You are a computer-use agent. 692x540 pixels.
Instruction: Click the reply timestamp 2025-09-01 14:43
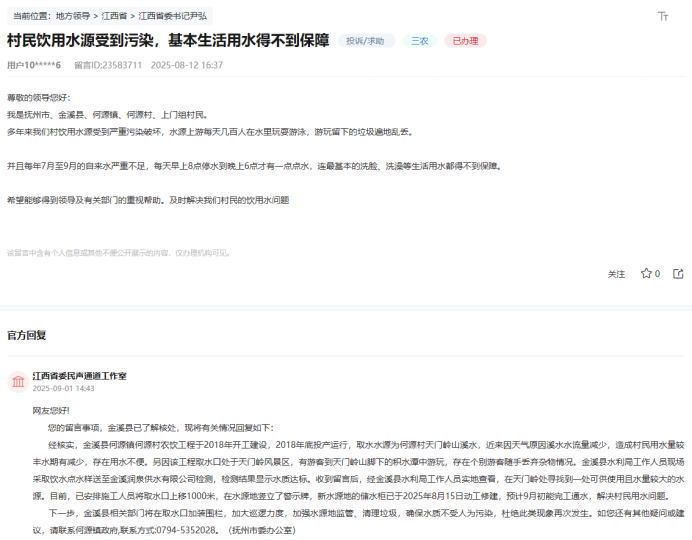click(x=63, y=388)
